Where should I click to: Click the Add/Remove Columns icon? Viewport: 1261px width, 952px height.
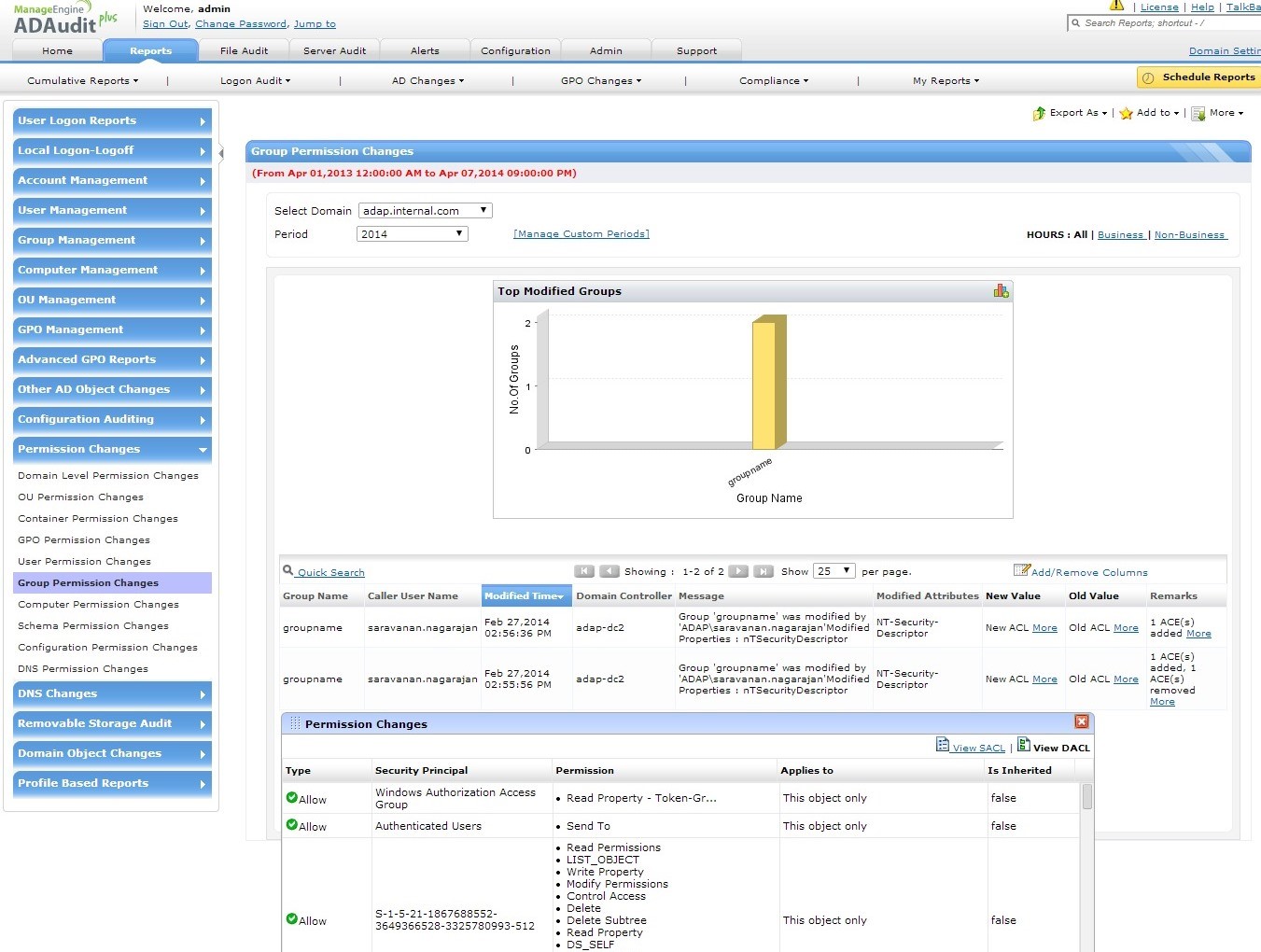pos(1021,570)
